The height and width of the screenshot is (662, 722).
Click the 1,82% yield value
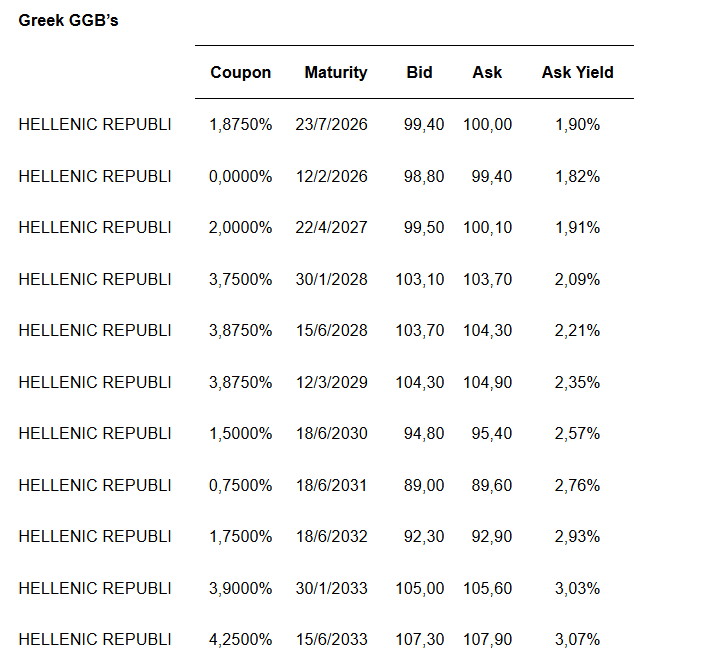[x=577, y=176]
